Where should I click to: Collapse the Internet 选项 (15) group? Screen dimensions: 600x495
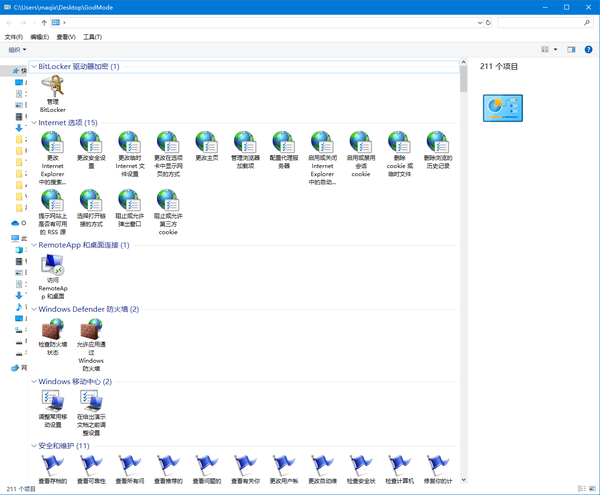[34, 122]
